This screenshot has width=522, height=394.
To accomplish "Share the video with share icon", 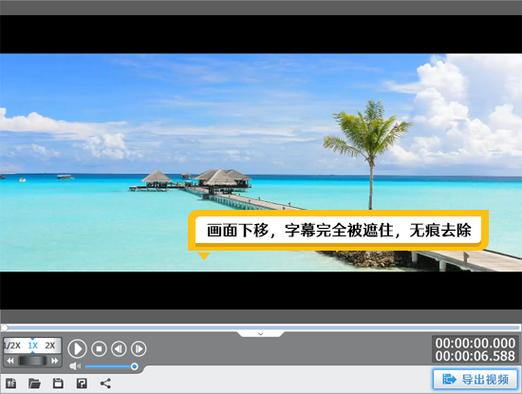I will (105, 383).
